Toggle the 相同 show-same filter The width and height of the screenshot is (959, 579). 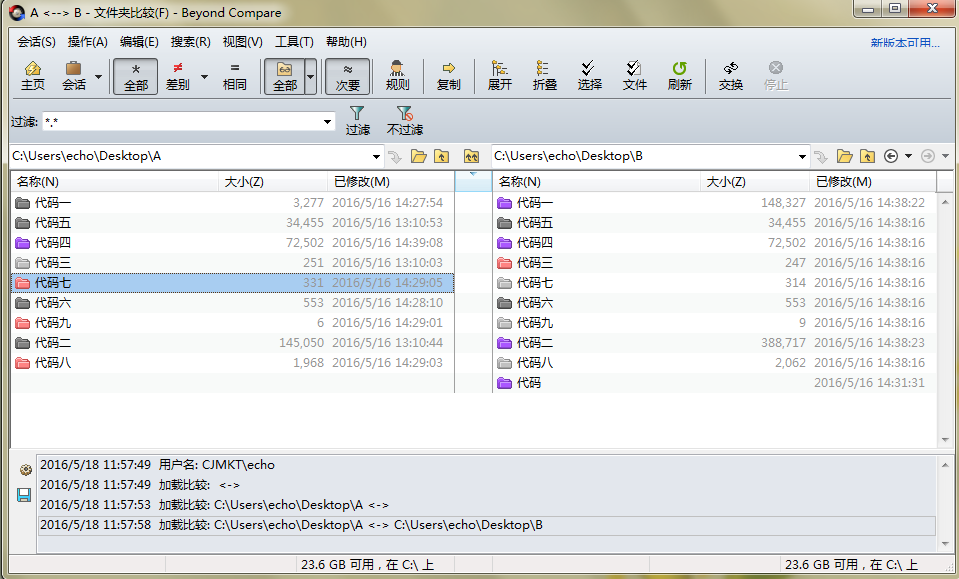235,76
